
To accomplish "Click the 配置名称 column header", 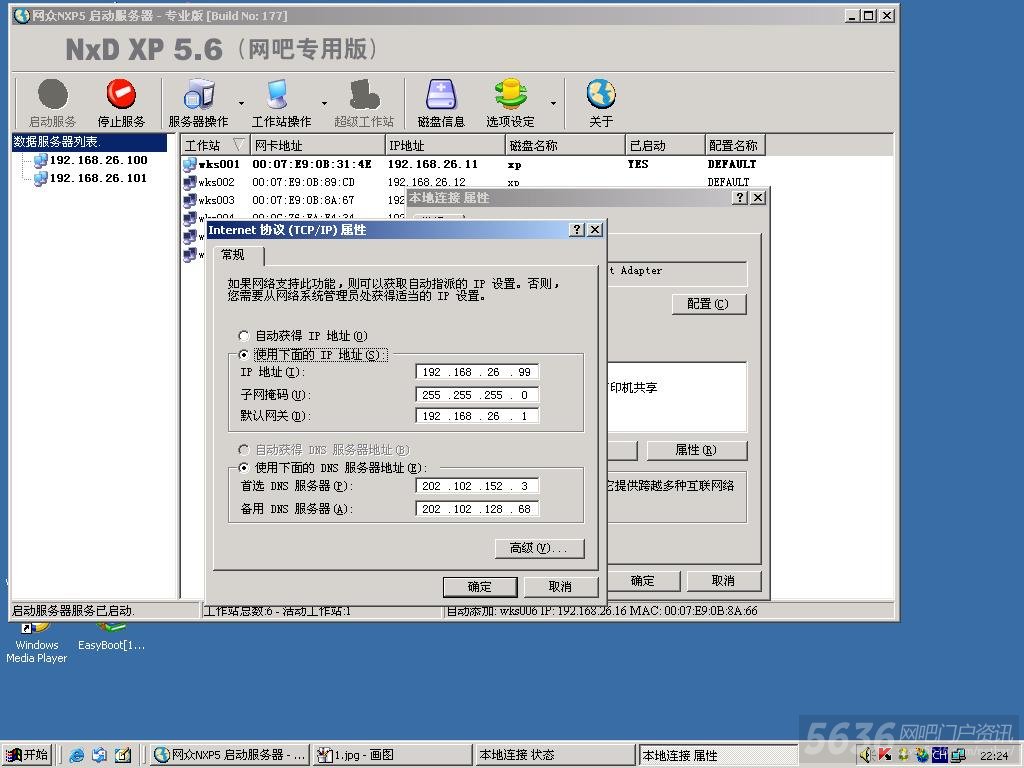I will point(735,145).
